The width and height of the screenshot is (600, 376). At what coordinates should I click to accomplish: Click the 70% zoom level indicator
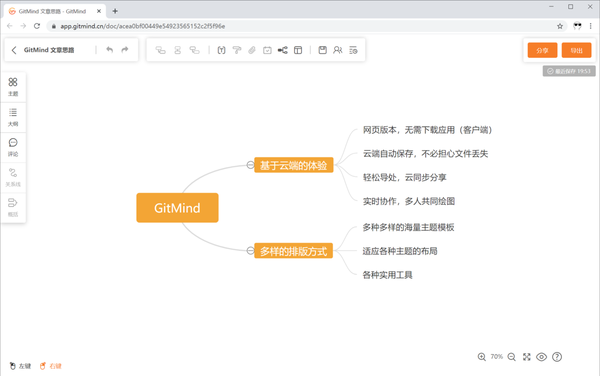497,356
